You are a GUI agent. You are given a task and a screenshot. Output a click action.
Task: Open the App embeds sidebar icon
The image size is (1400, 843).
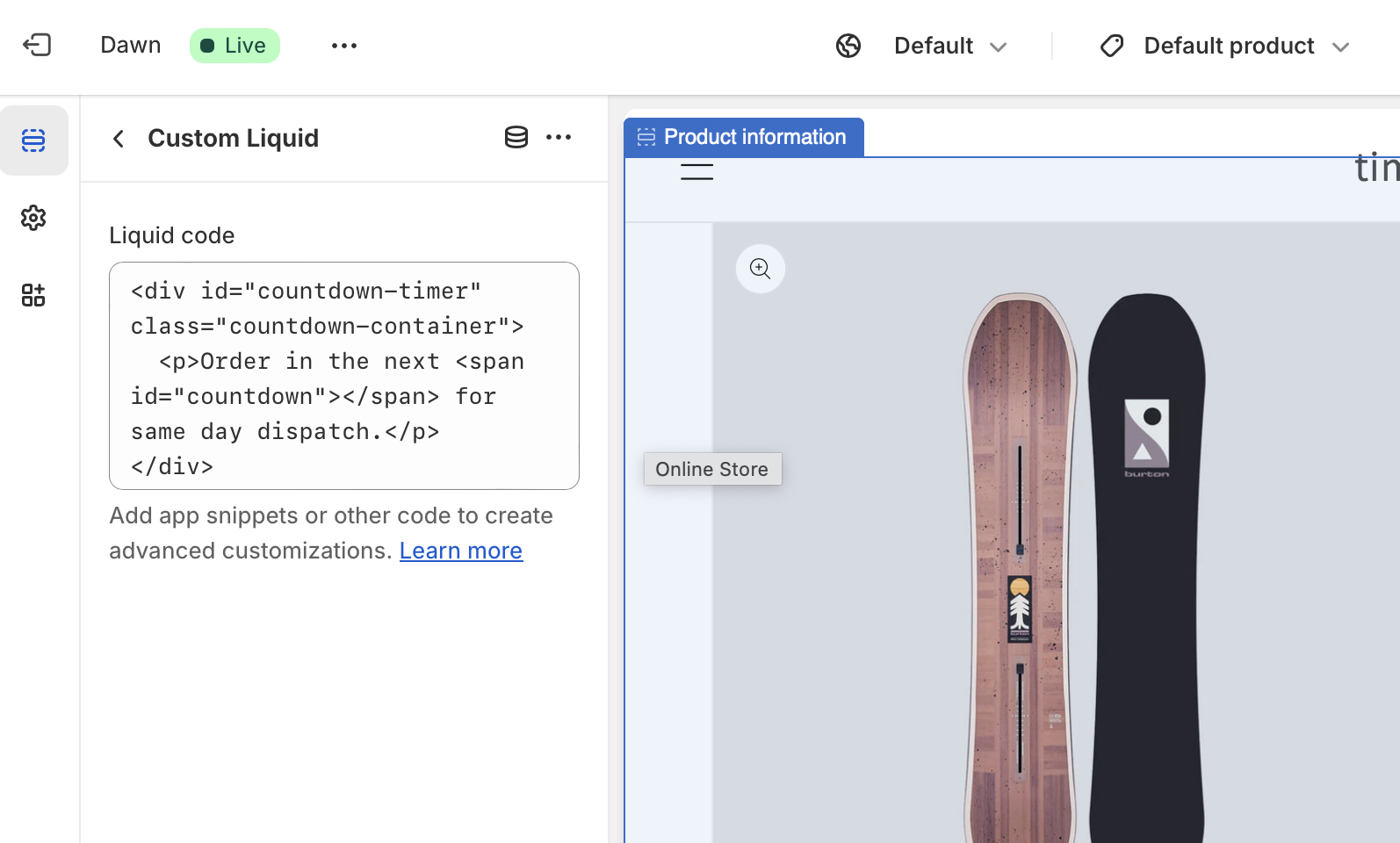coord(33,295)
